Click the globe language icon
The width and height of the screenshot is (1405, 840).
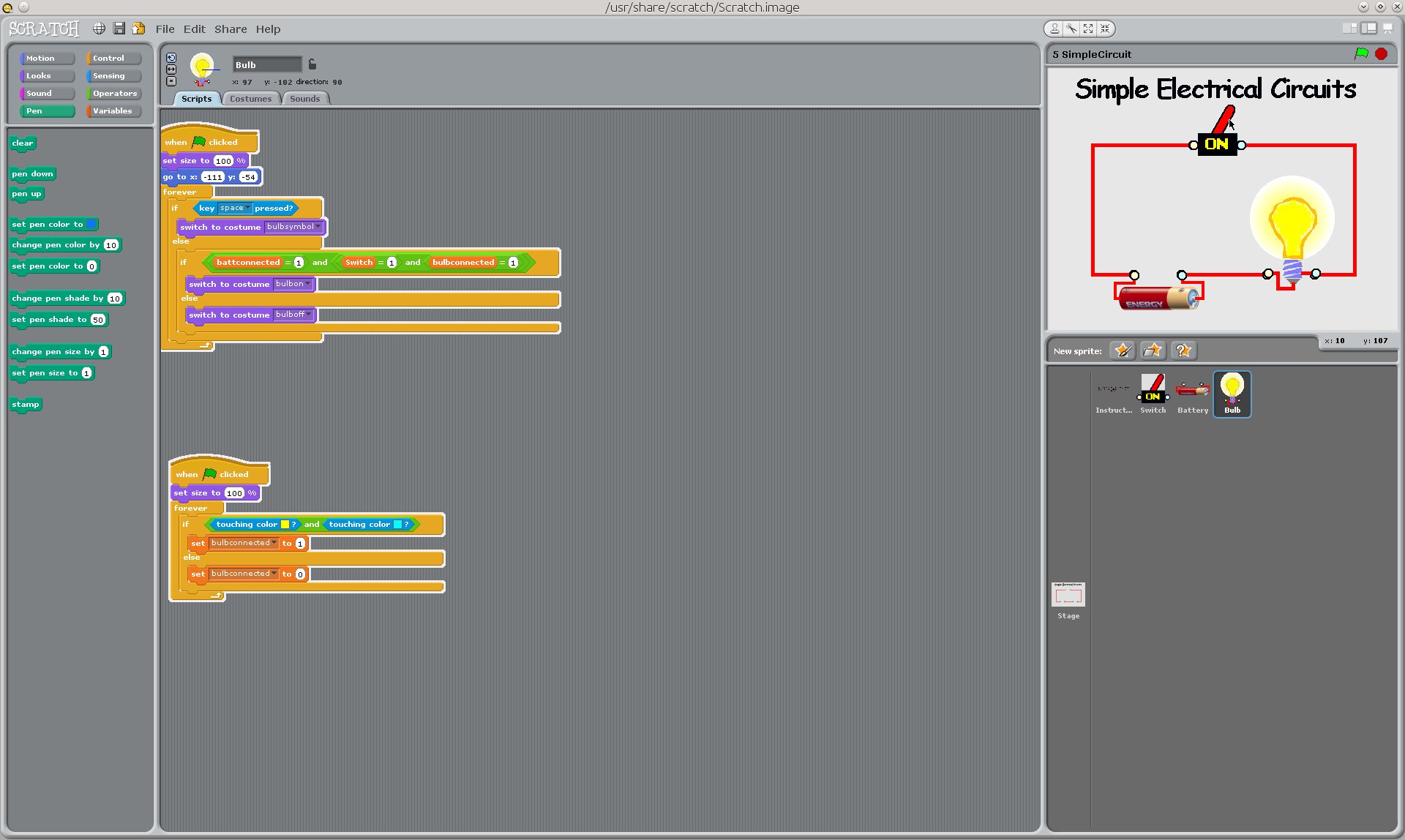(x=99, y=29)
